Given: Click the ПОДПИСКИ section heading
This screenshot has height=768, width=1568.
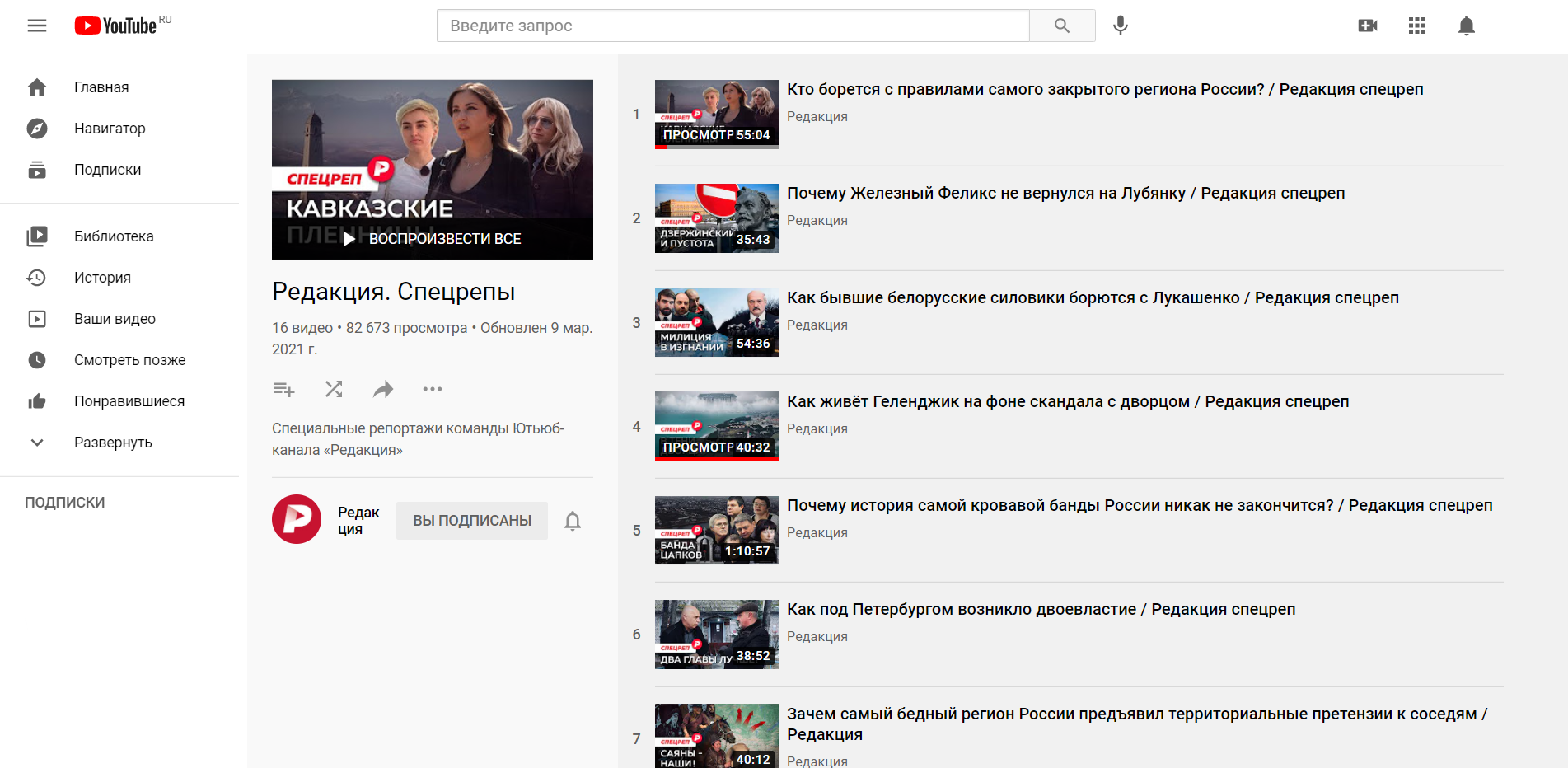Looking at the screenshot, I should [x=65, y=503].
